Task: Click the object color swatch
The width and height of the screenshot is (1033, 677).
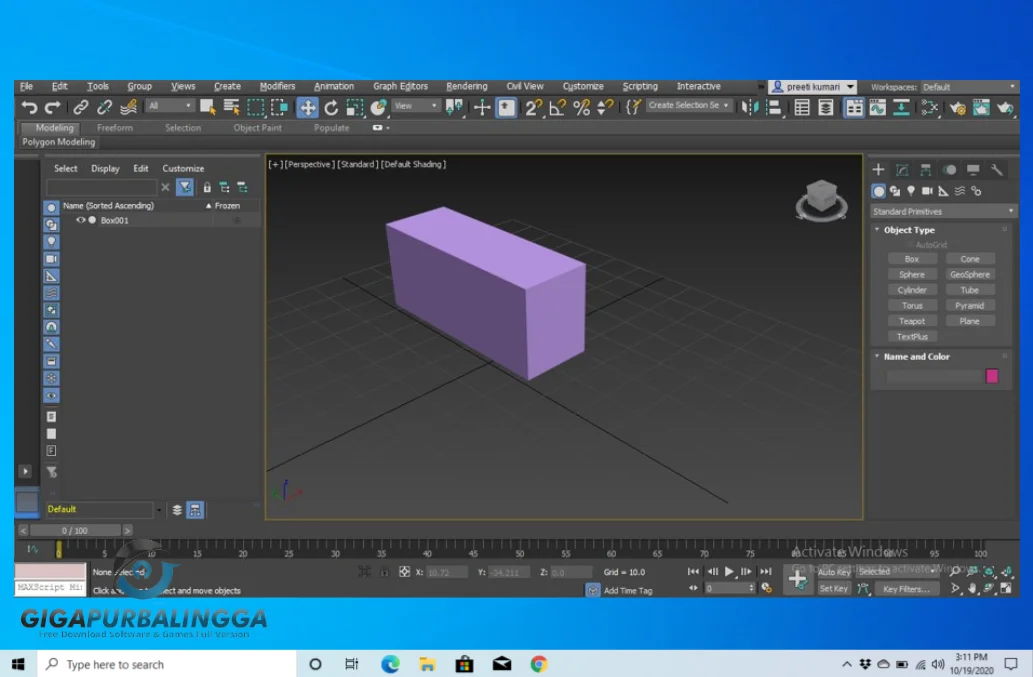Action: pos(991,375)
